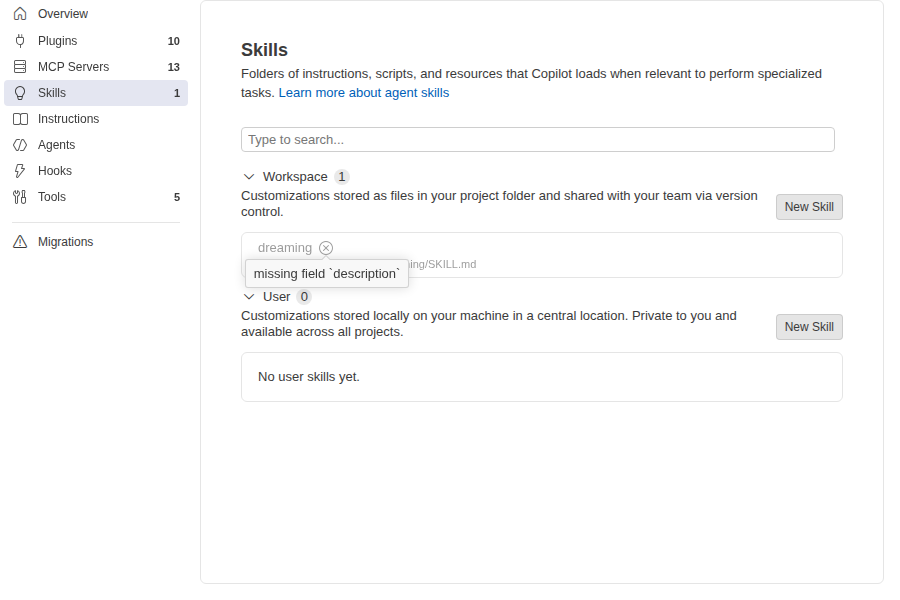Screen dimensions: 900x600
Task: Click the Plugins count badge 10
Action: click(x=173, y=41)
